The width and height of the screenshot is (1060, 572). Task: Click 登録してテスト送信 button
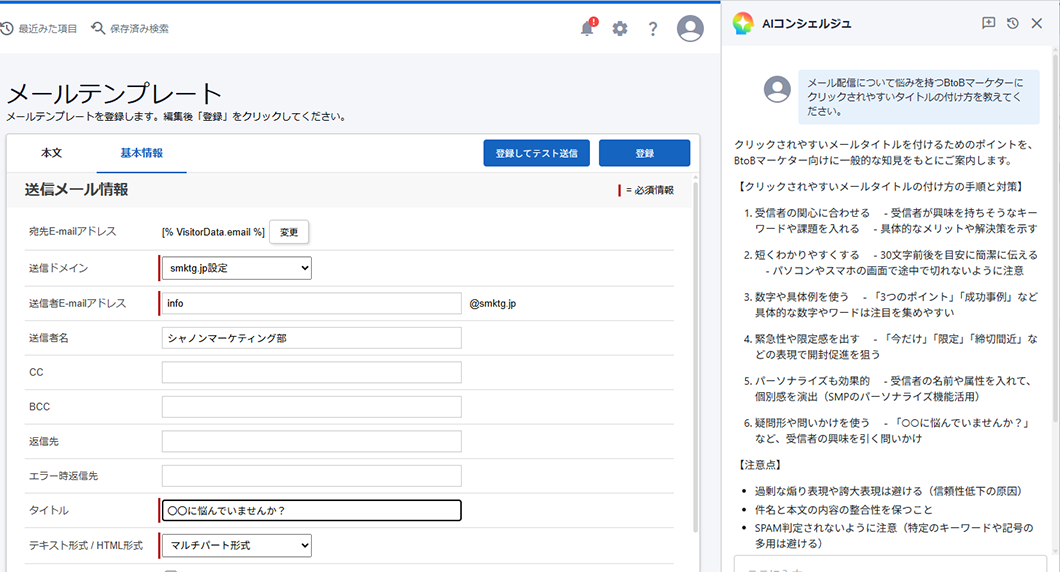pyautogui.click(x=536, y=153)
